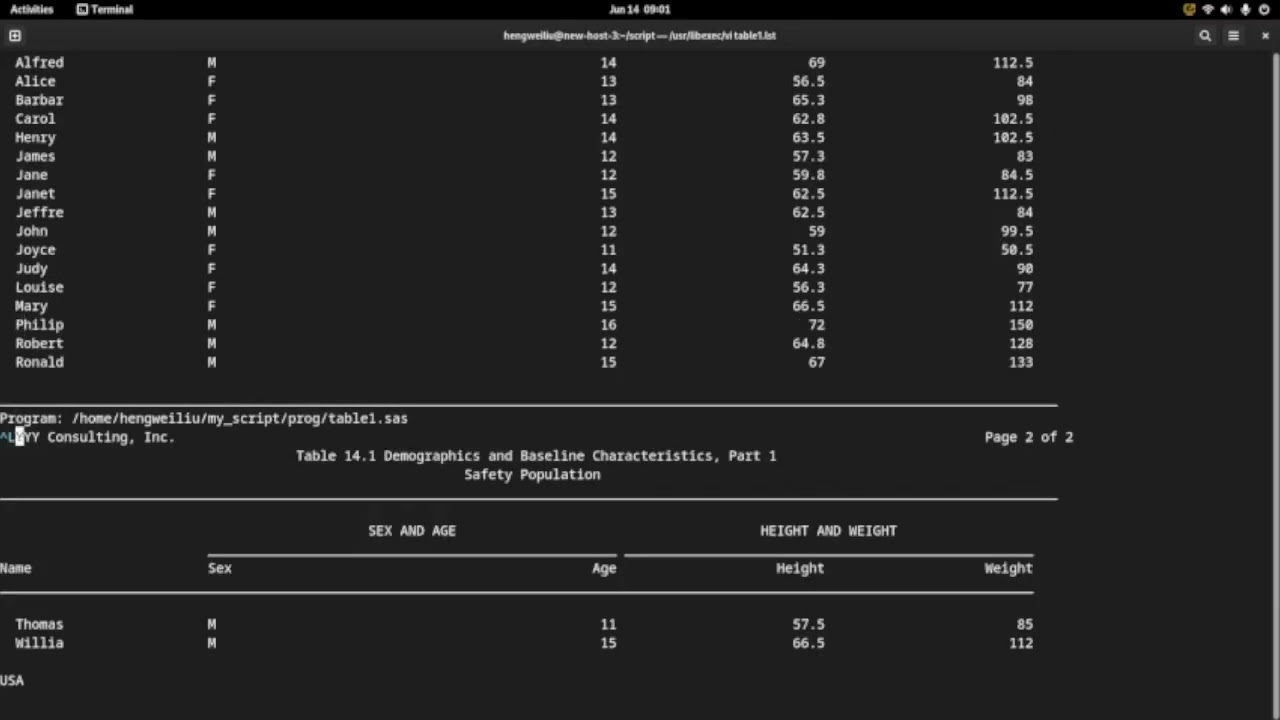The image size is (1280, 720).
Task: Open the Activities overview
Action: tap(31, 9)
